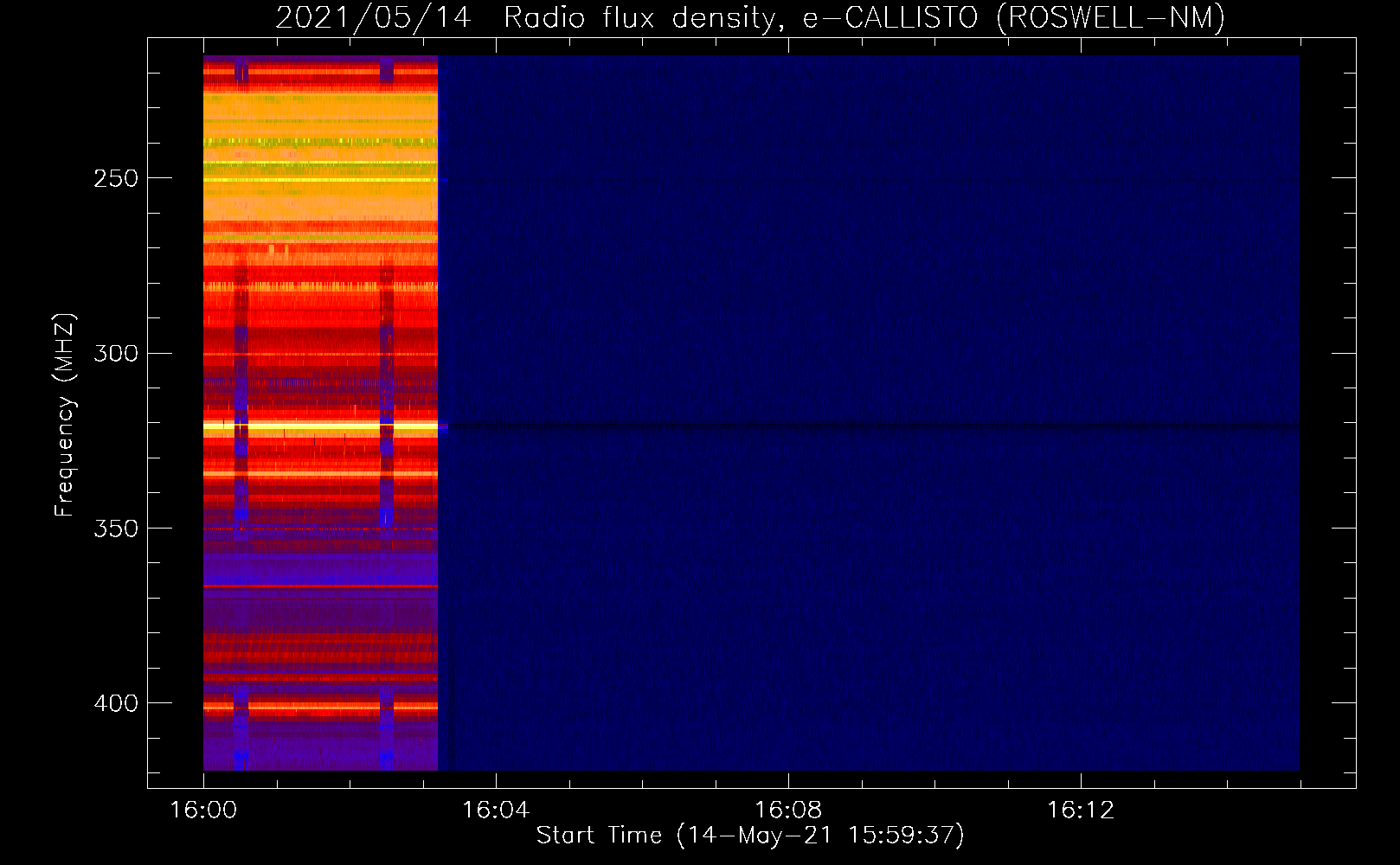
Task: Click the 'Frequency (MHZ)' axis label
Action: pos(65,415)
